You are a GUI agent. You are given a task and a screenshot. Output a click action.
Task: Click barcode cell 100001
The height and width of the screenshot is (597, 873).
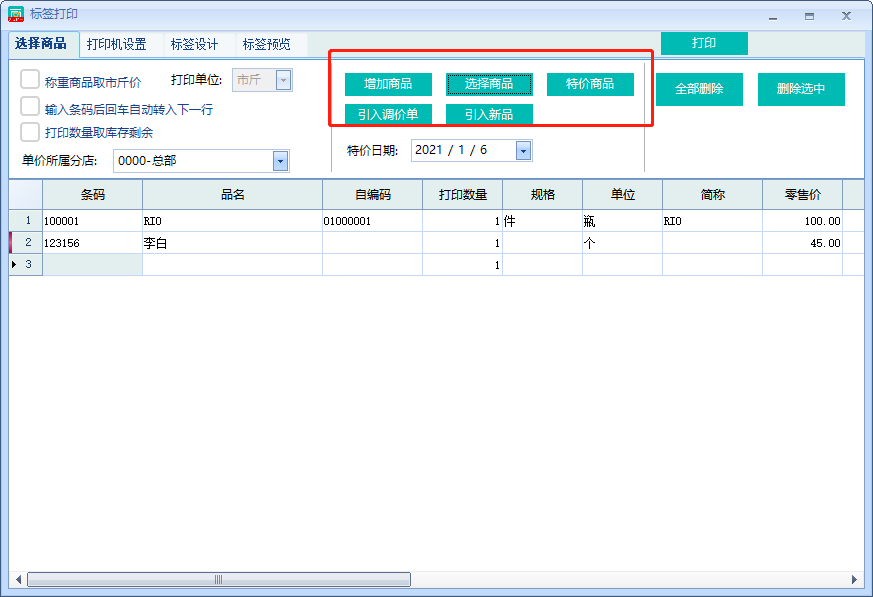tap(92, 221)
